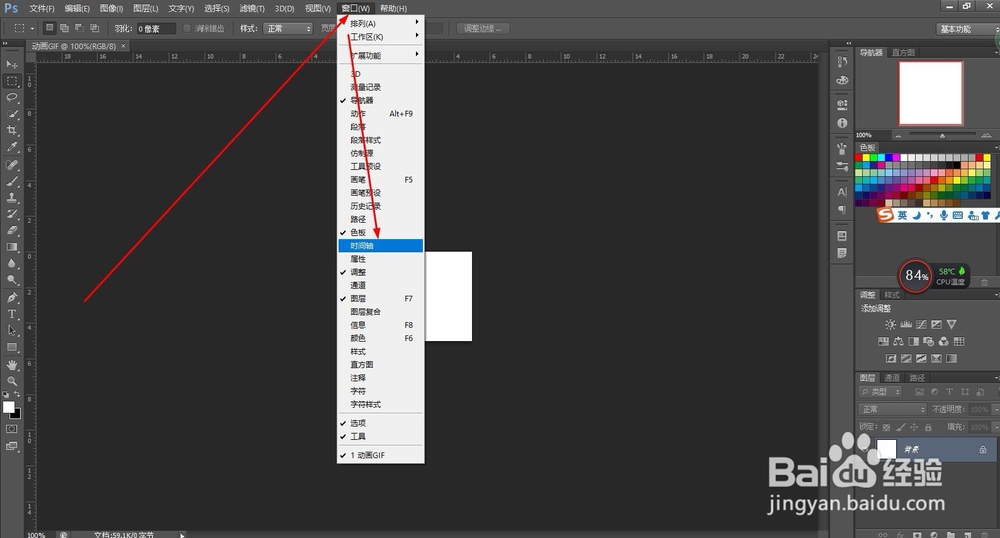Switch to the 直方图 tab
Screen dimensions: 1000x538
coord(903,52)
